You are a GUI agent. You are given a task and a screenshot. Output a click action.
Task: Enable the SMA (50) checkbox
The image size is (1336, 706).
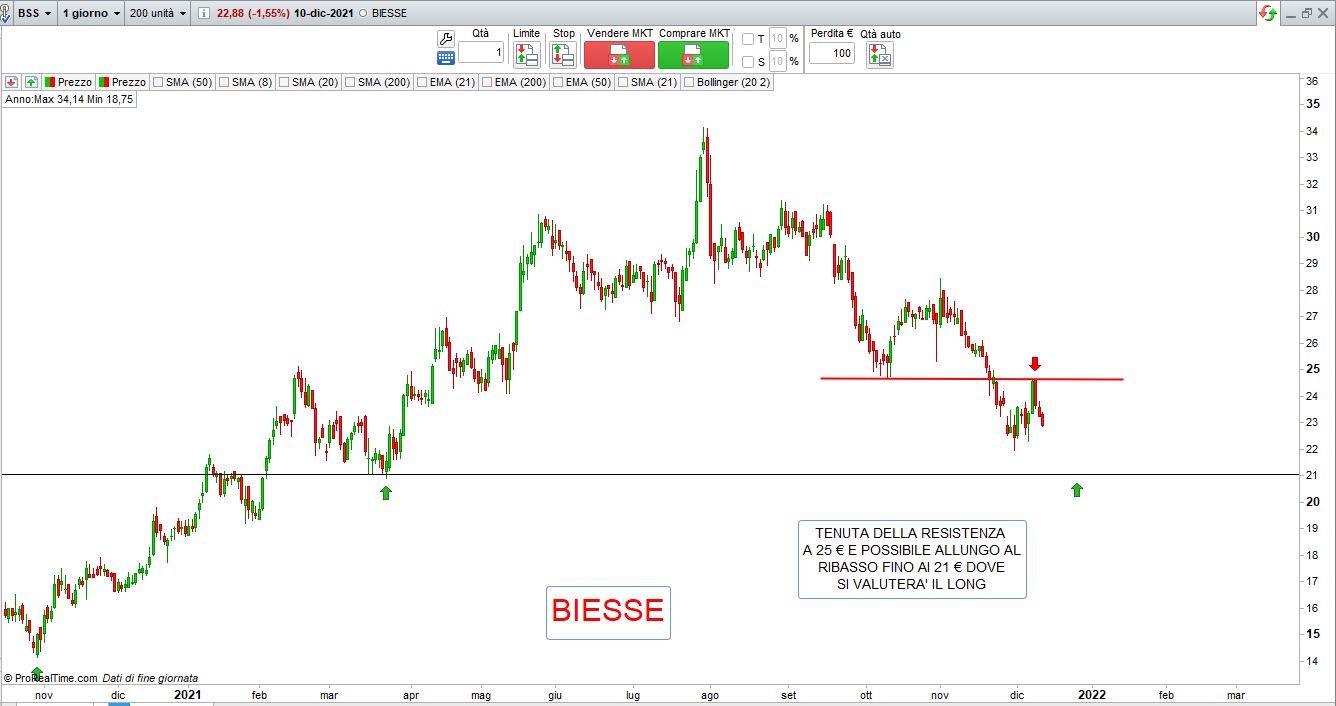click(158, 82)
